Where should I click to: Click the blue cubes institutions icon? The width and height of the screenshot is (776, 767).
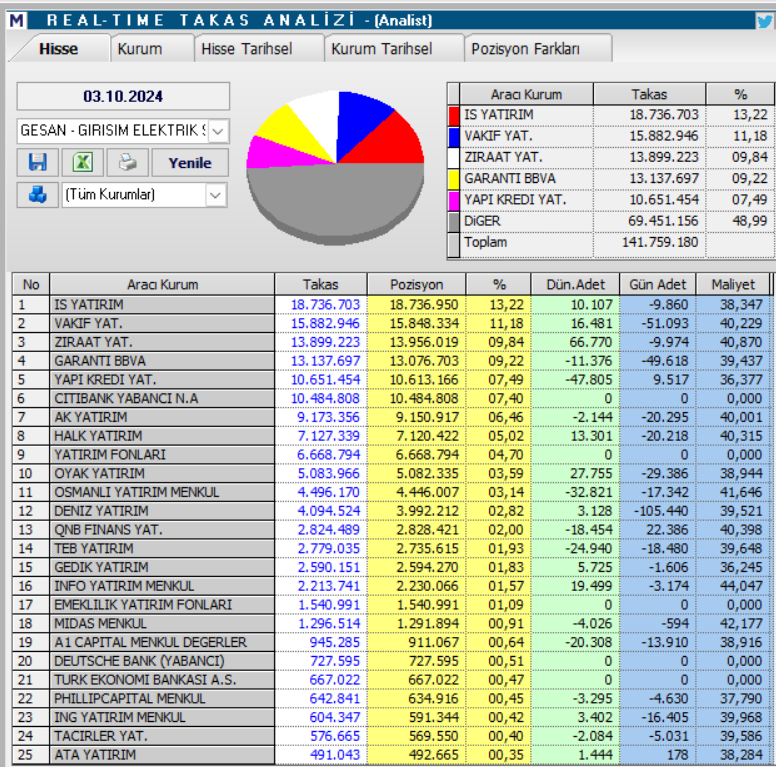coord(38,194)
